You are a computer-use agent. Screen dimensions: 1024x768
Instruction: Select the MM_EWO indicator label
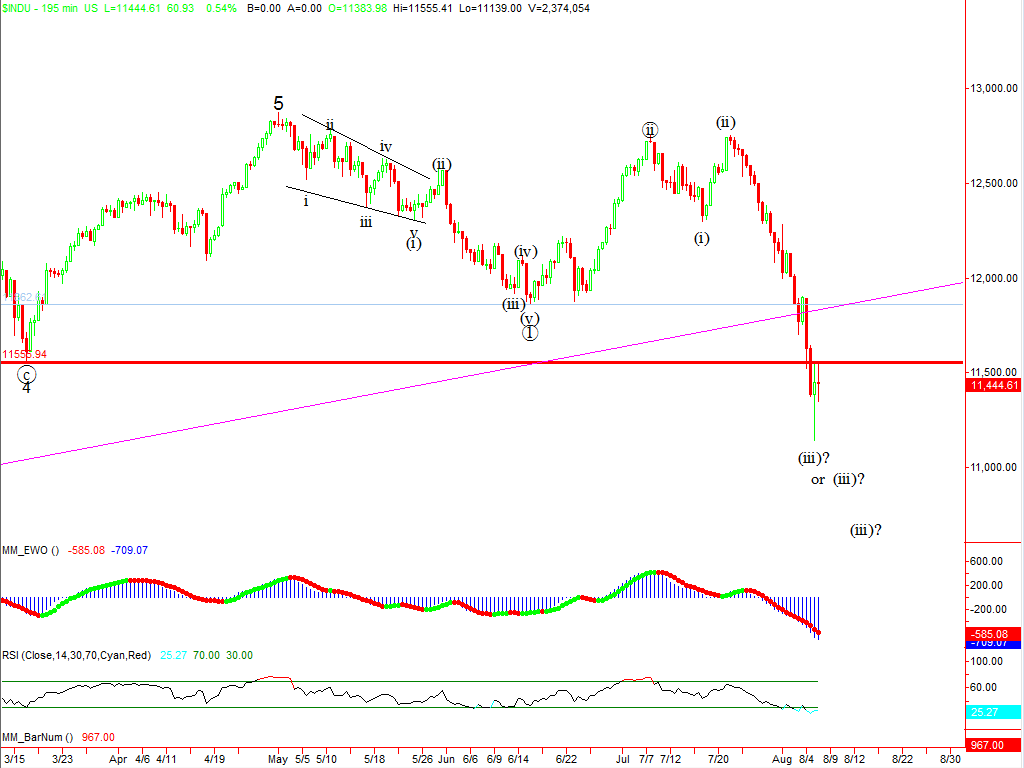tap(30, 550)
